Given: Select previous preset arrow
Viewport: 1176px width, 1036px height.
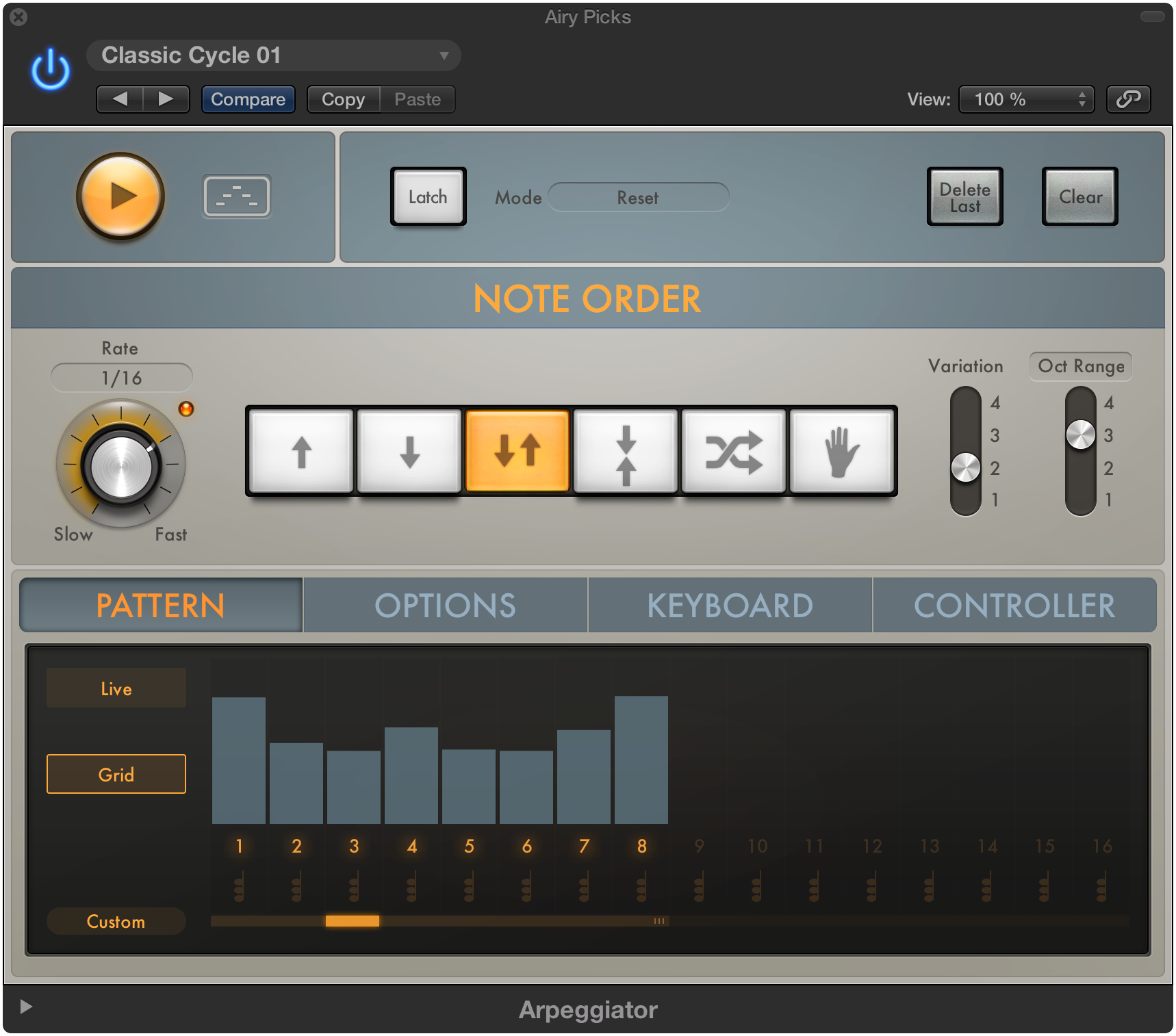Looking at the screenshot, I should [x=120, y=99].
